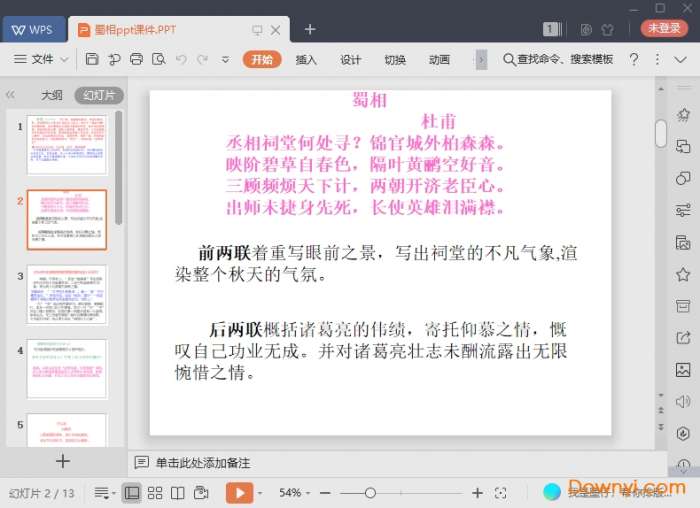Switch to the 动画 tab

439,60
